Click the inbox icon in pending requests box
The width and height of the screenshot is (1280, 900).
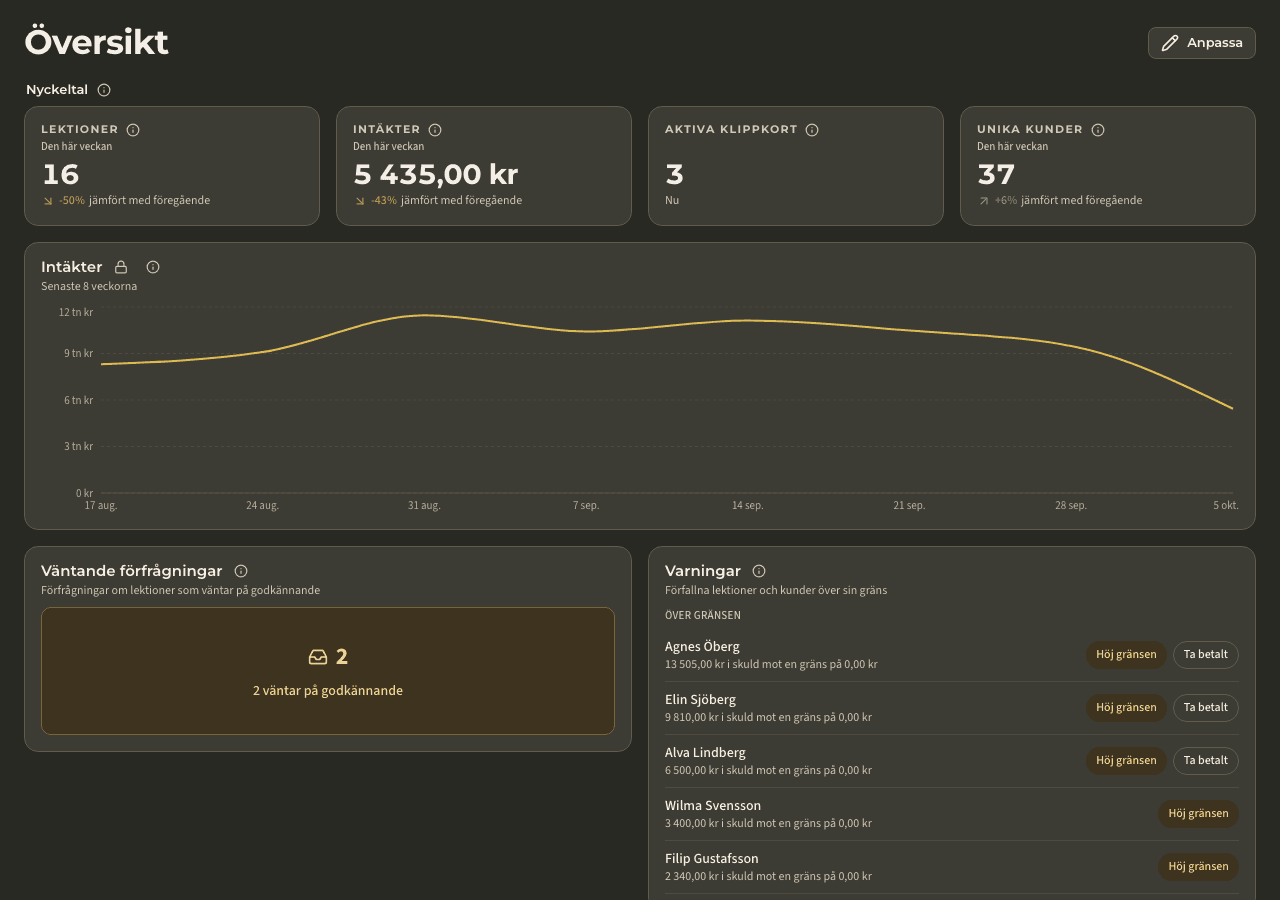click(x=318, y=657)
